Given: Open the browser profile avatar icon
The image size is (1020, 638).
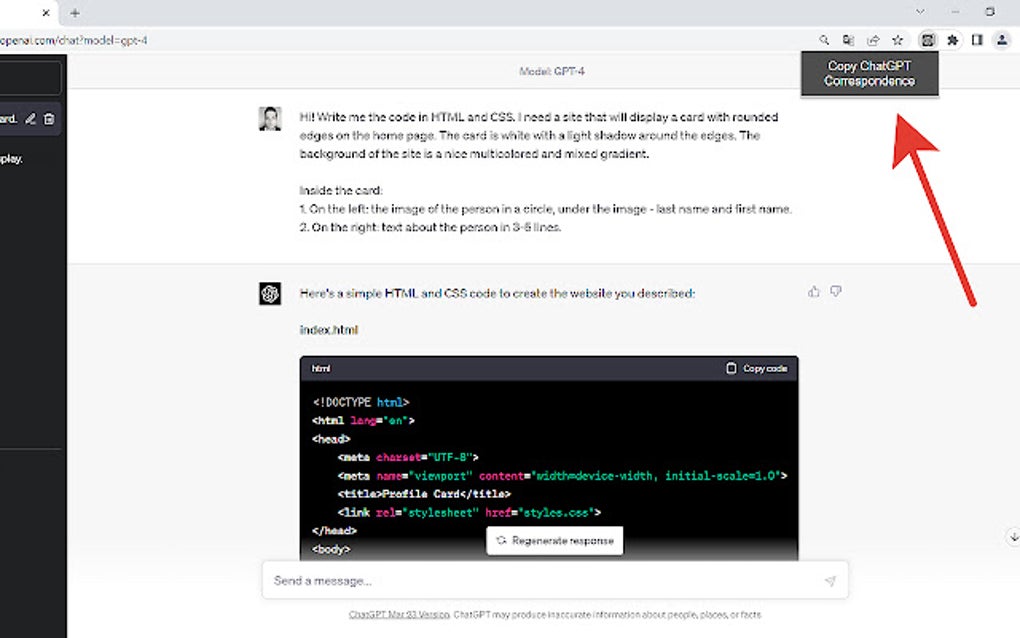Looking at the screenshot, I should 1002,40.
